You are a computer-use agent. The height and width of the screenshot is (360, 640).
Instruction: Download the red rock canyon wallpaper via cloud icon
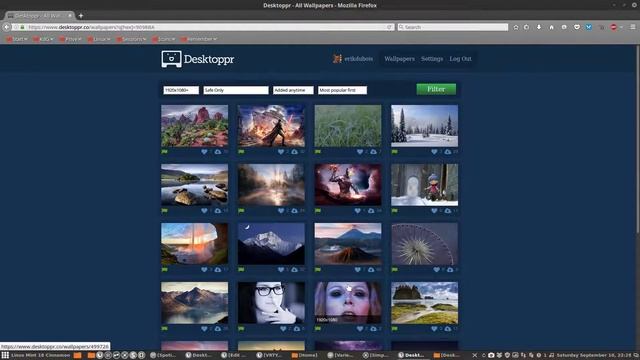pyautogui.click(x=218, y=152)
